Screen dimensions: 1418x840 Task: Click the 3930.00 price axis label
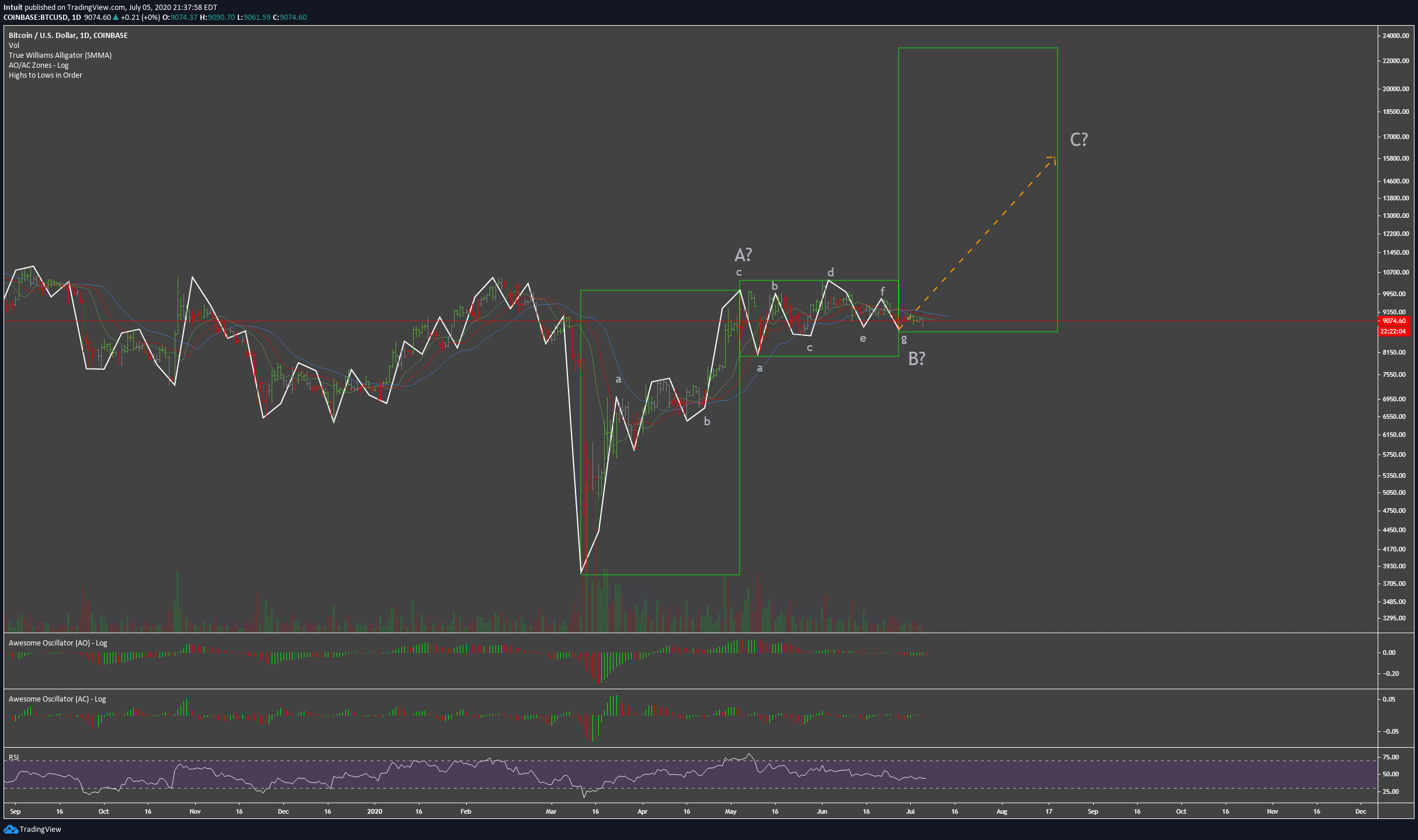[x=1395, y=566]
